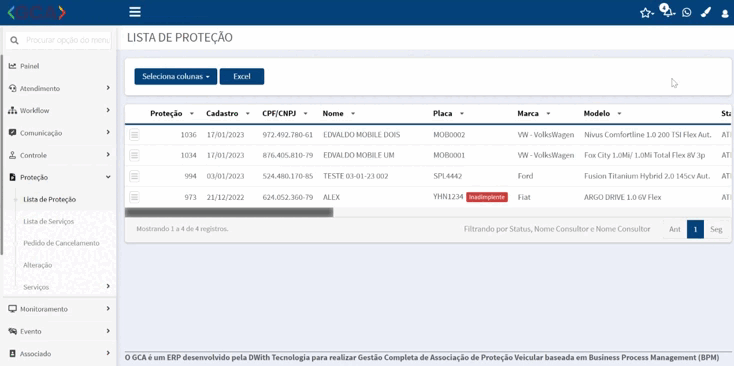Open favorites star icon in header
The image size is (734, 366).
646,13
